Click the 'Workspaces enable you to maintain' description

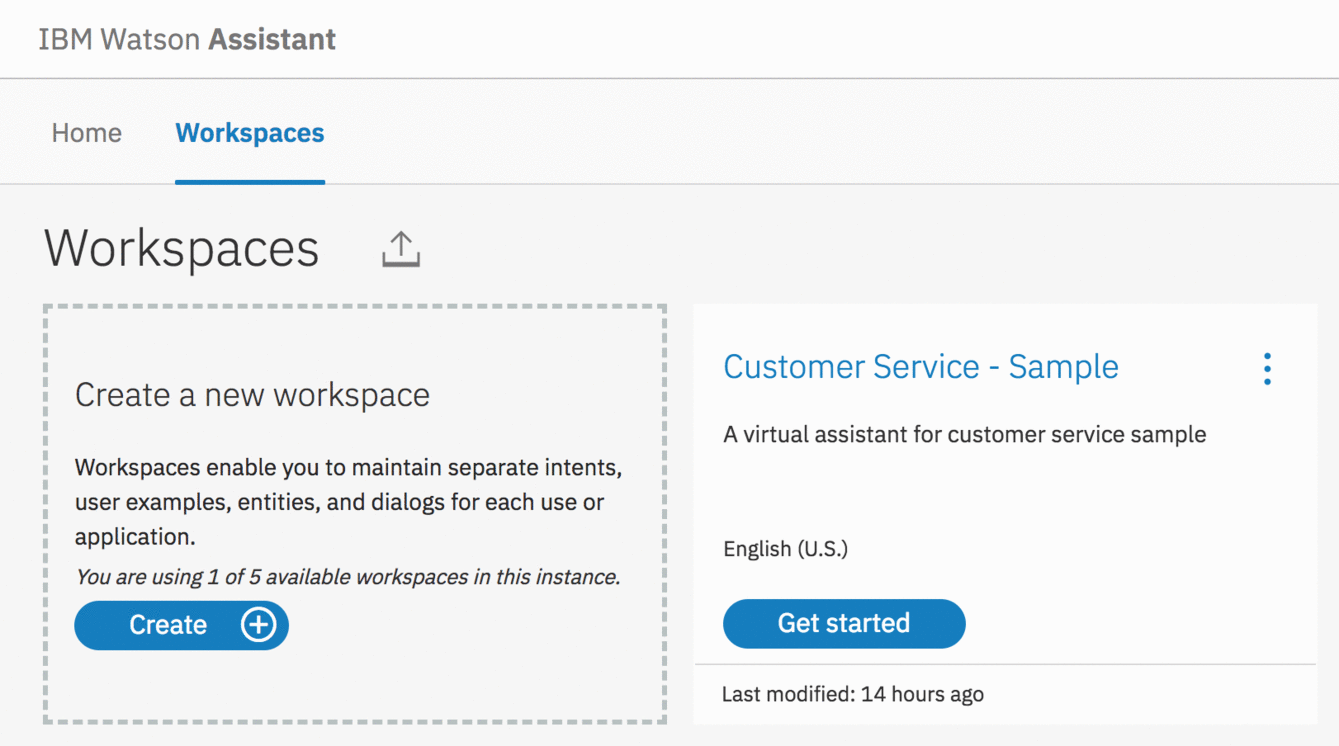pos(349,502)
